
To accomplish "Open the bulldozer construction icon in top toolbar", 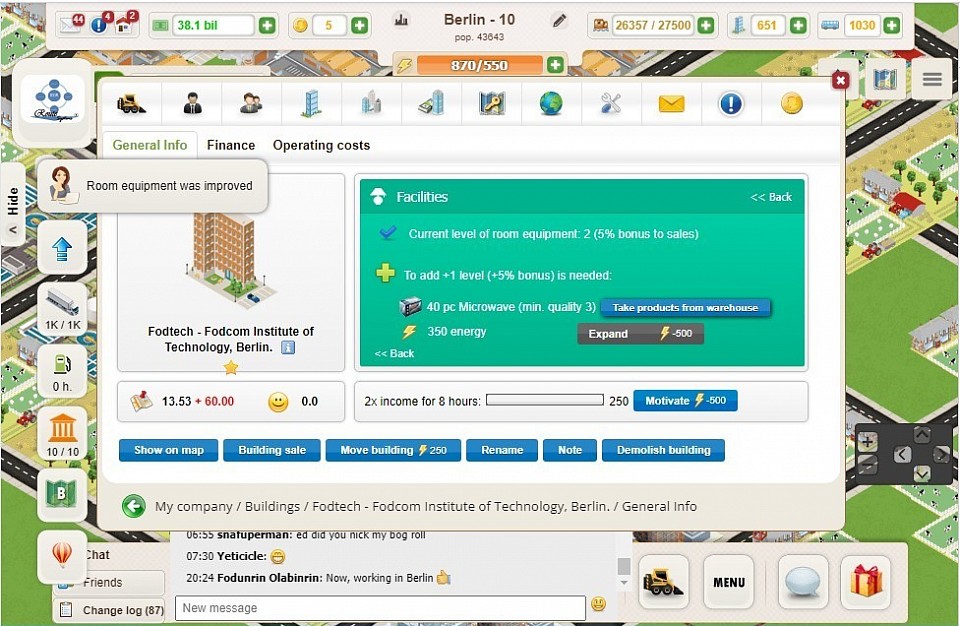I will [x=131, y=104].
